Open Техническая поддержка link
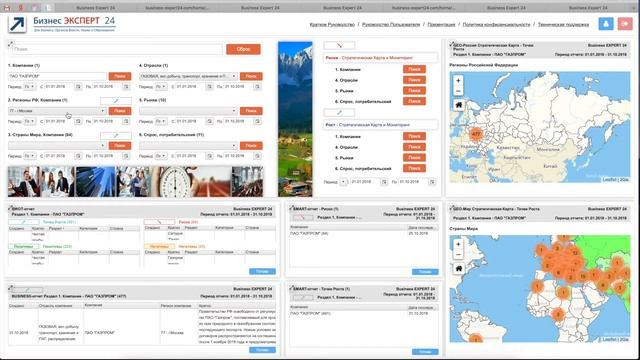 [563, 24]
